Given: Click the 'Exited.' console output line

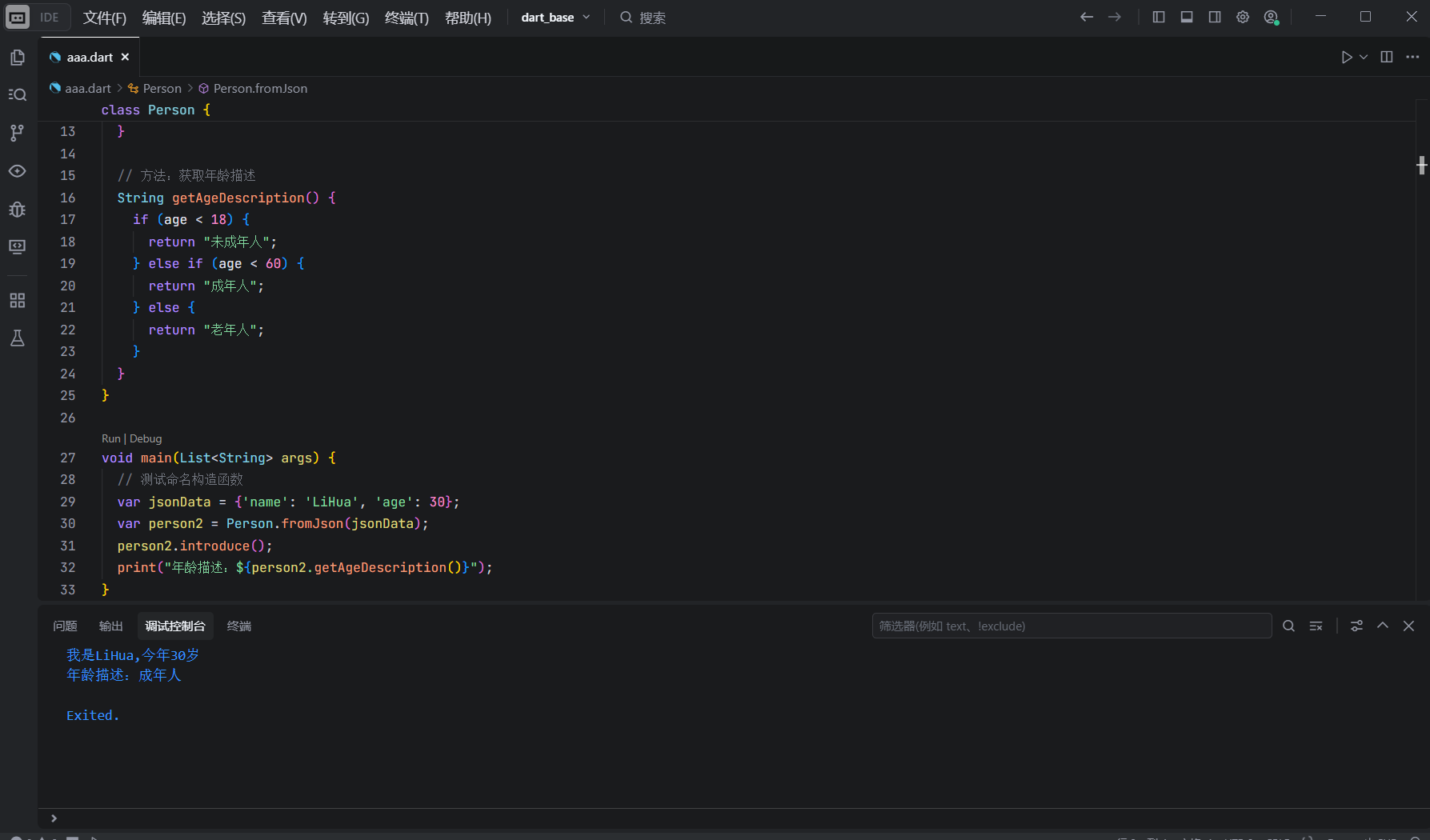Looking at the screenshot, I should point(93,715).
